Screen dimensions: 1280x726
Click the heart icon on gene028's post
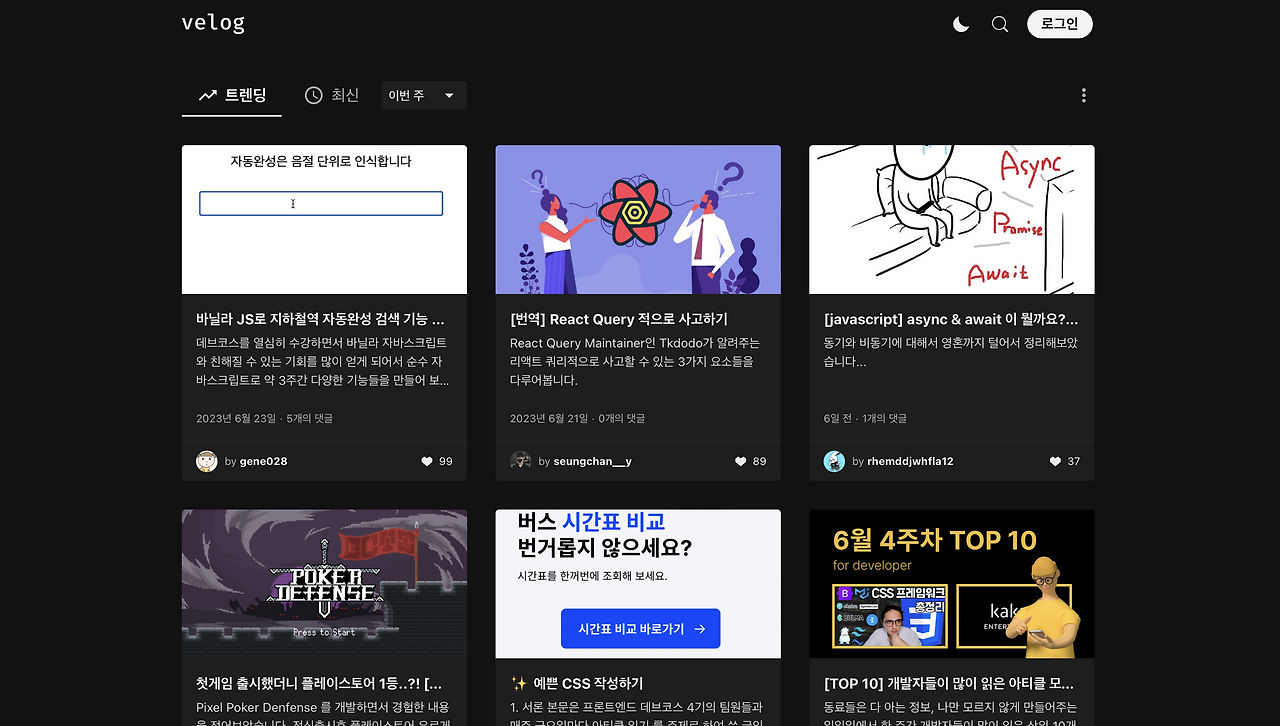click(429, 461)
